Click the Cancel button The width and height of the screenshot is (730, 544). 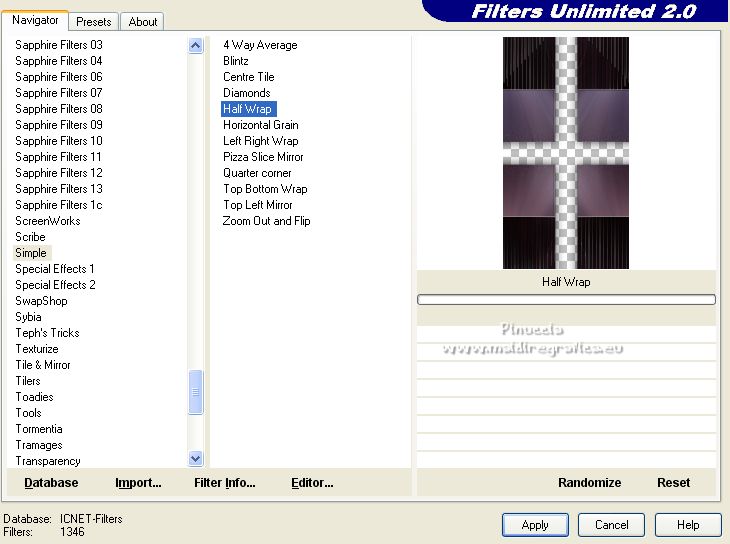point(611,525)
